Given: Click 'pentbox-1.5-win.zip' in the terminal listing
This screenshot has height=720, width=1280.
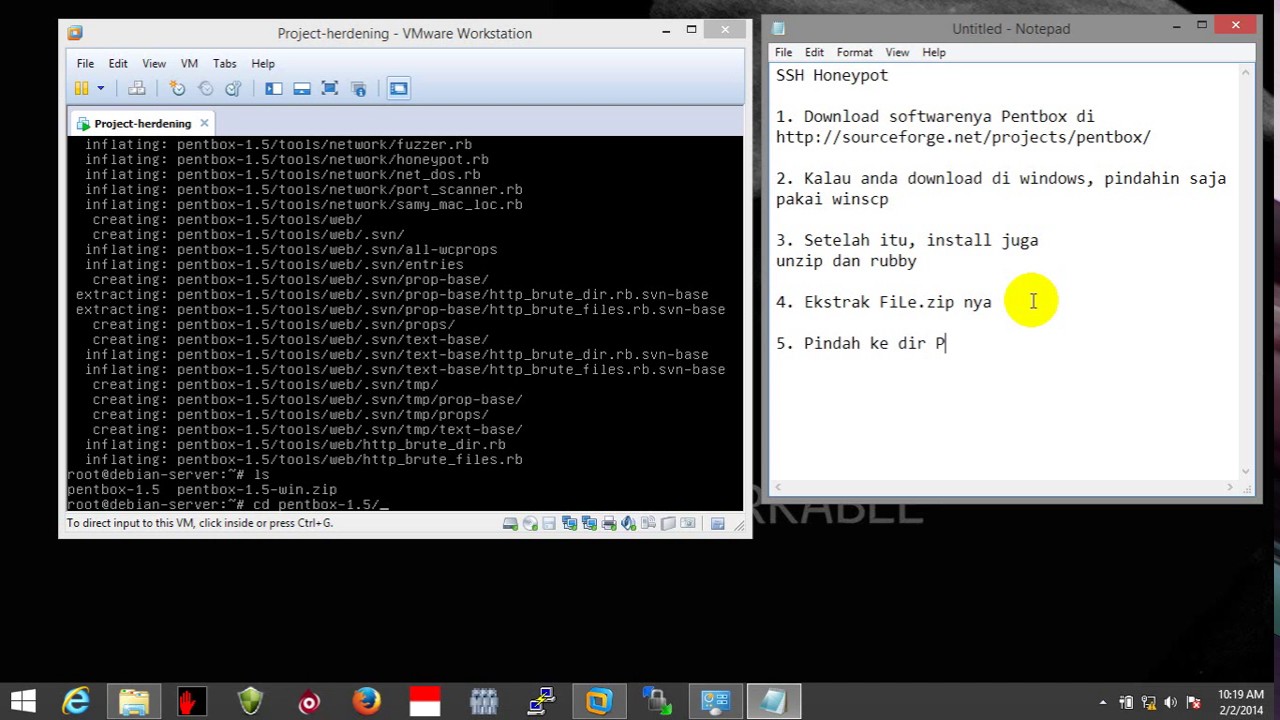Looking at the screenshot, I should click(257, 490).
